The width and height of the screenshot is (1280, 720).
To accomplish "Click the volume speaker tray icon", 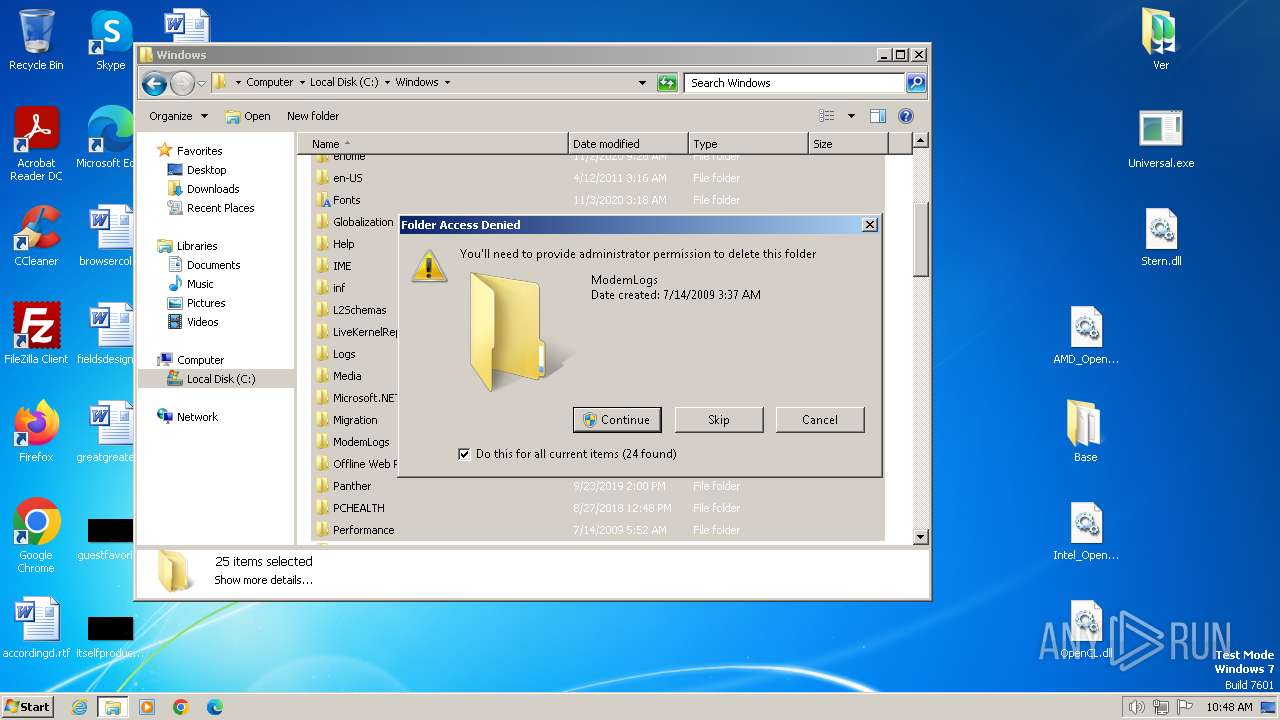I will pyautogui.click(x=1137, y=707).
